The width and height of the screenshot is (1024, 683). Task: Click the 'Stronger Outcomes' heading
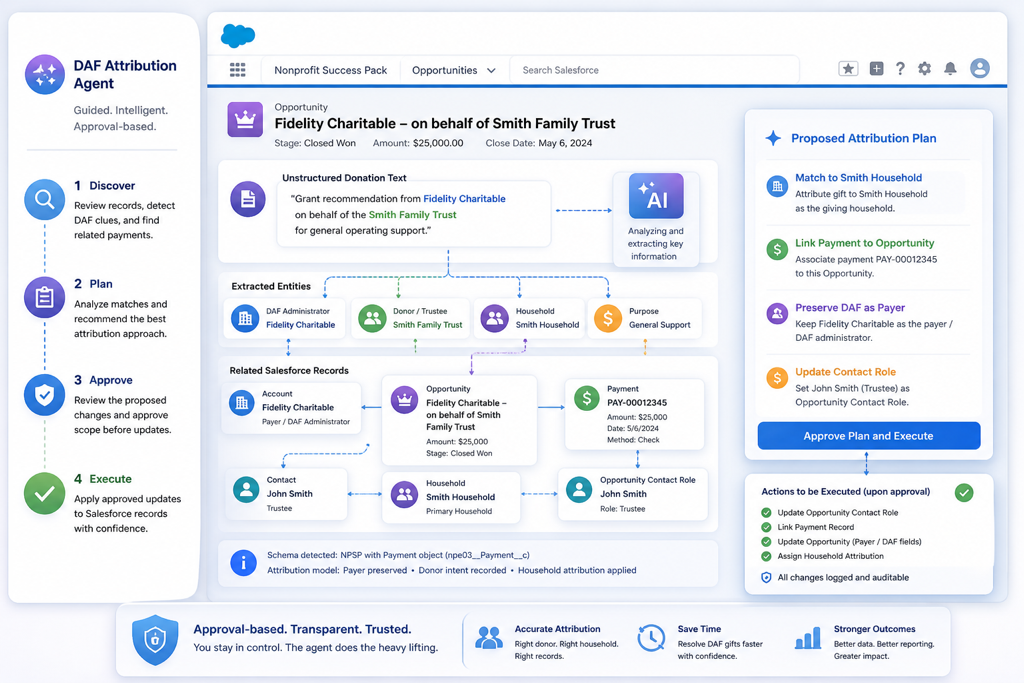(x=874, y=629)
